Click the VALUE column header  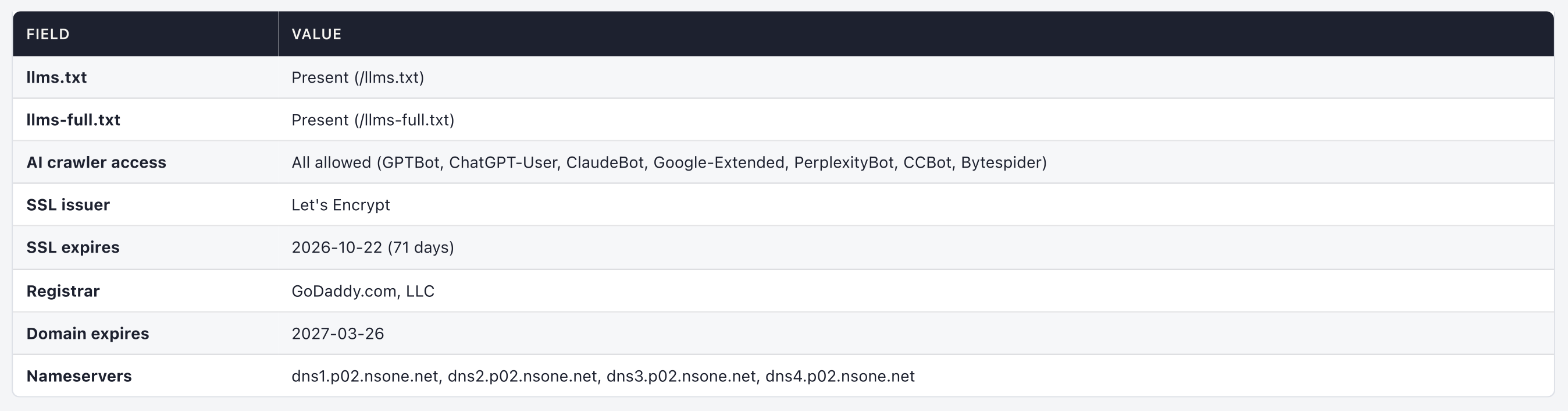[x=316, y=34]
